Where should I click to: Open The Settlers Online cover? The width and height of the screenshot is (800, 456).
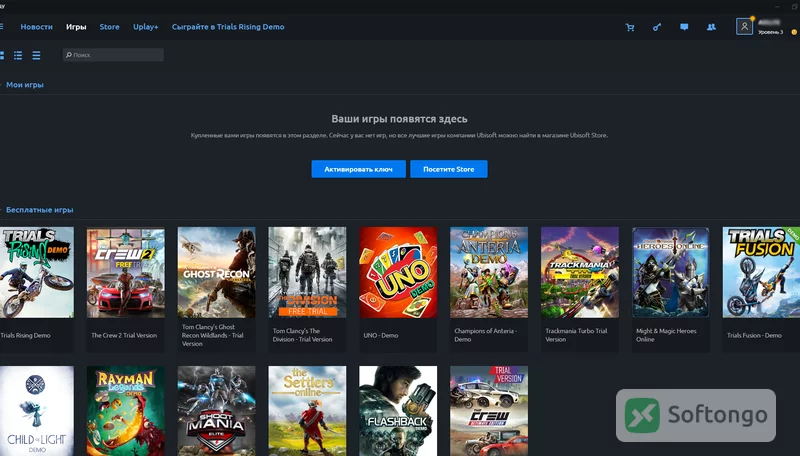click(307, 411)
